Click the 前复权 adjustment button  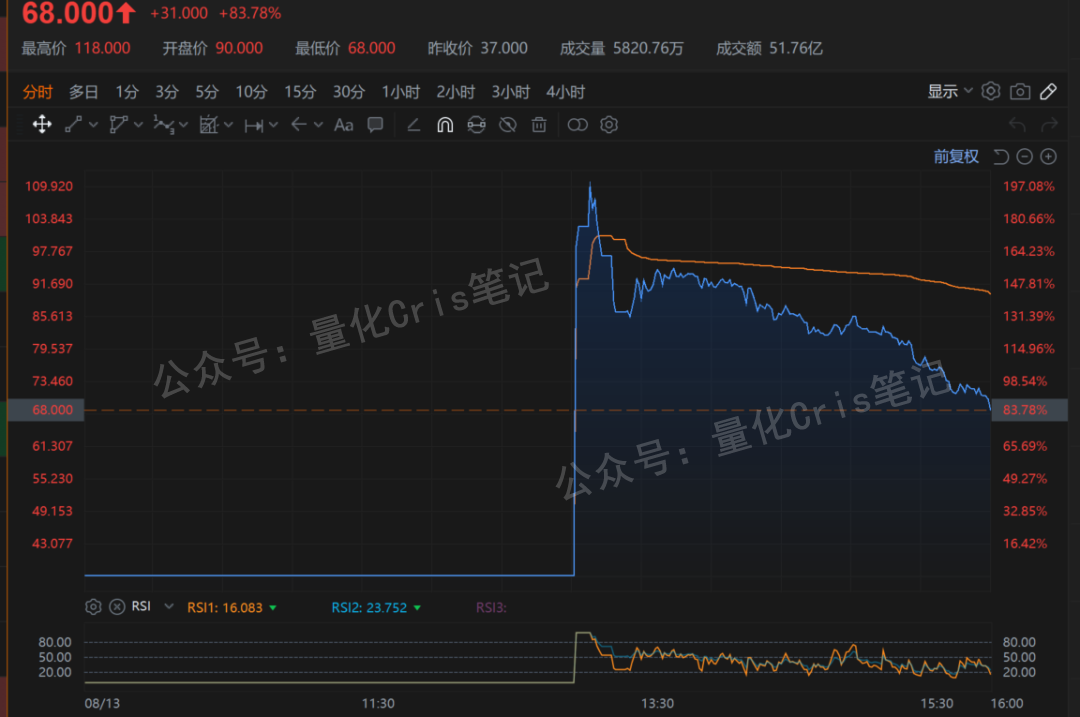click(955, 156)
